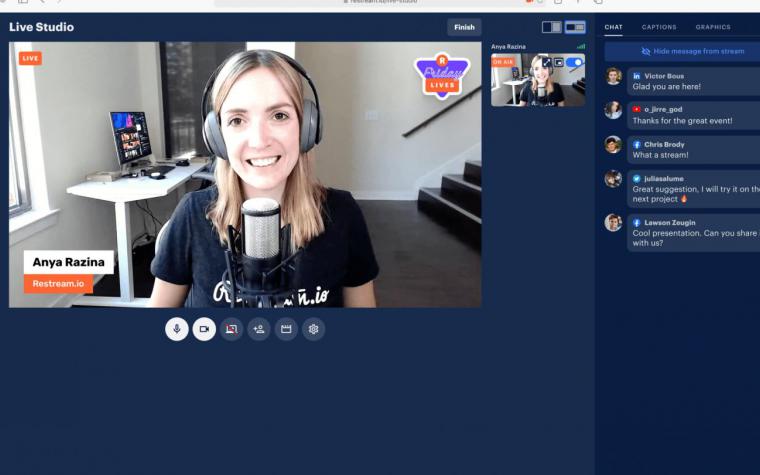Click Hide message from stream

coord(693,51)
